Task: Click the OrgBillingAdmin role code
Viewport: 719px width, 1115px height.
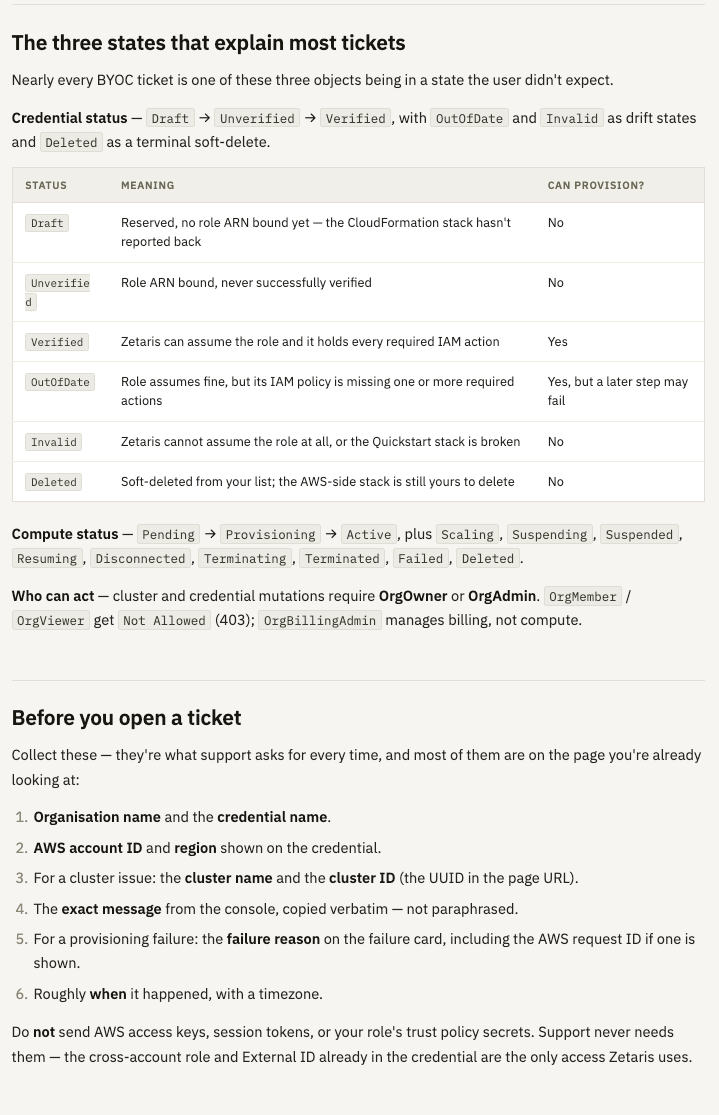Action: click(x=319, y=621)
